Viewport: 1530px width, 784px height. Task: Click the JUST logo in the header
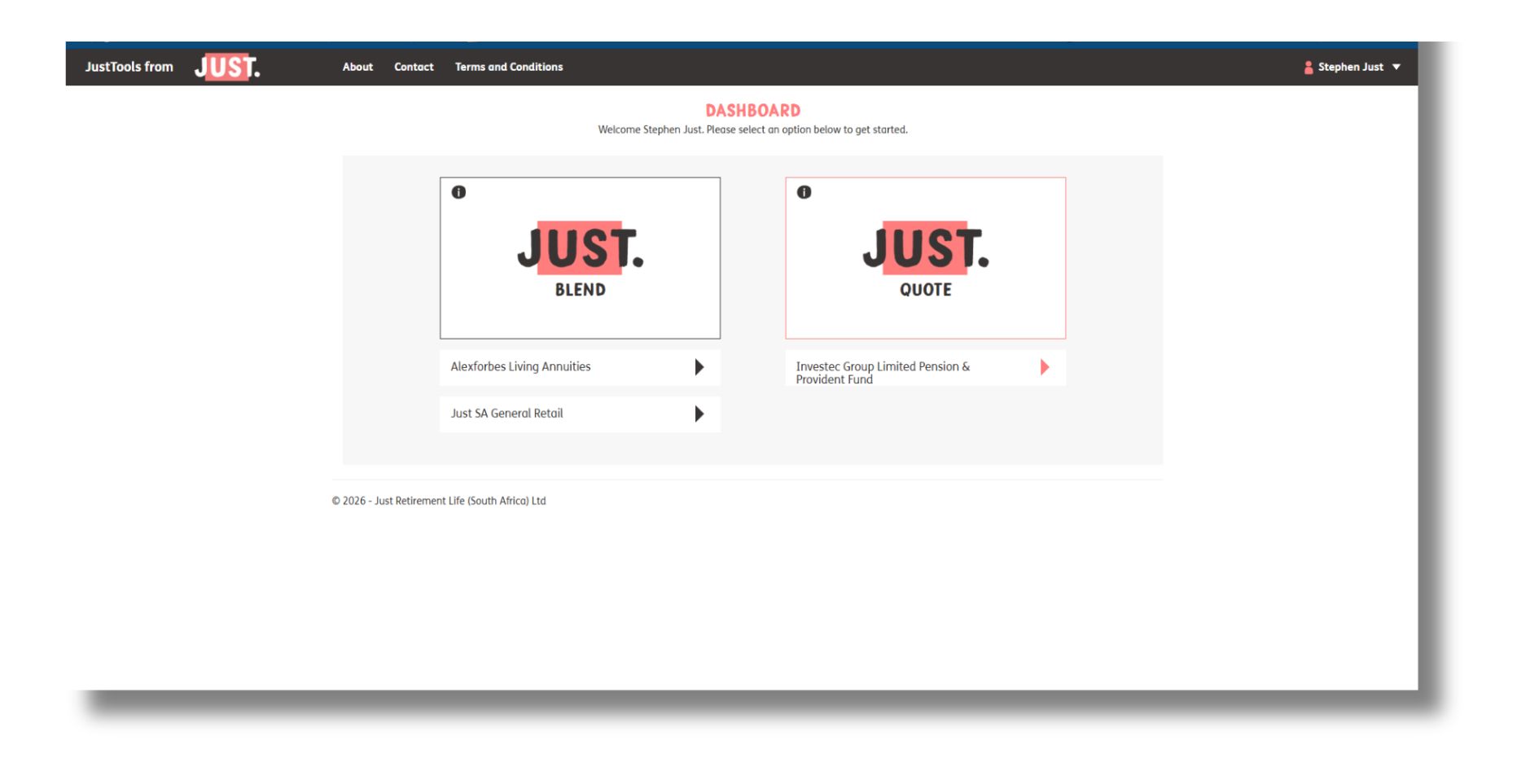pyautogui.click(x=227, y=67)
